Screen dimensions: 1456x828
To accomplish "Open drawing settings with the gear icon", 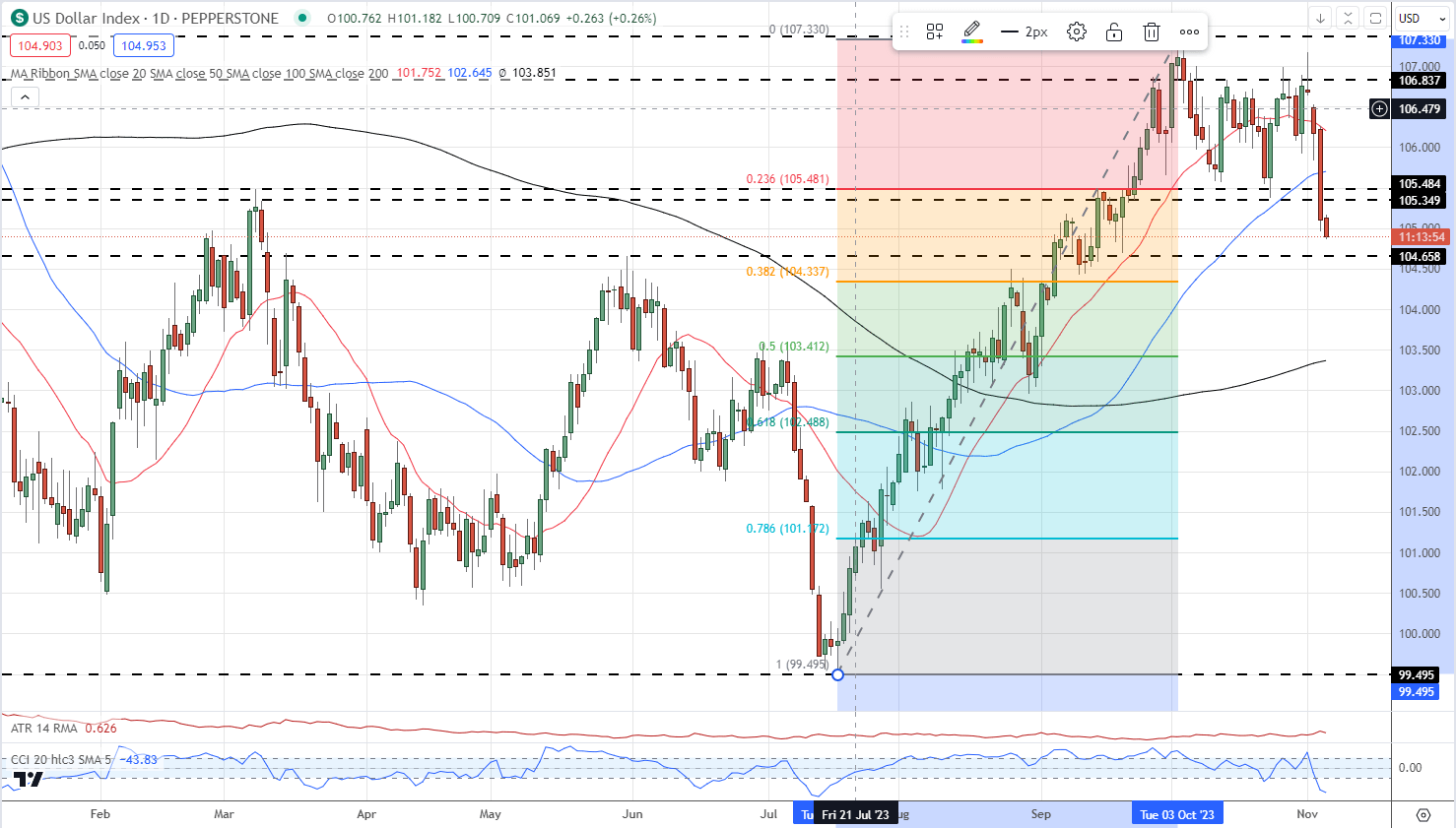I will 1077,32.
